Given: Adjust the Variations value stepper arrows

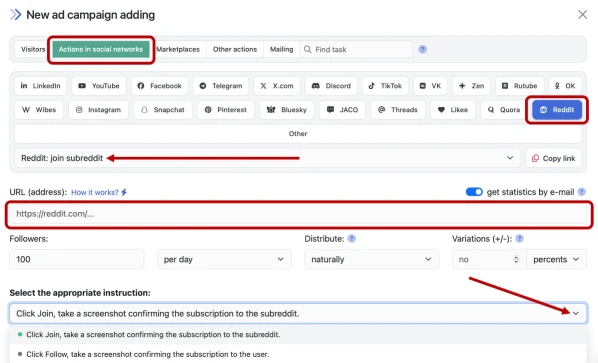Looking at the screenshot, I should point(516,259).
